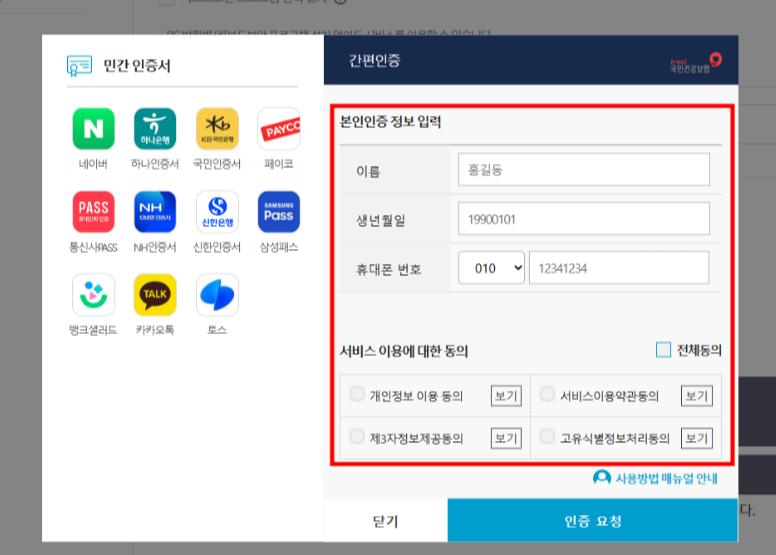Select the 개인정보 이용 동의 radio button

pyautogui.click(x=356, y=395)
